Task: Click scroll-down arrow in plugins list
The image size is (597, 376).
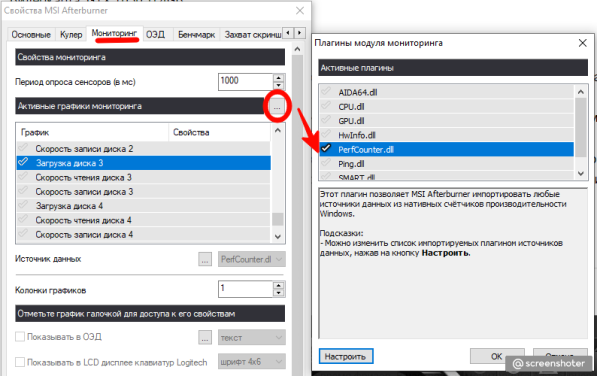Action: point(581,174)
